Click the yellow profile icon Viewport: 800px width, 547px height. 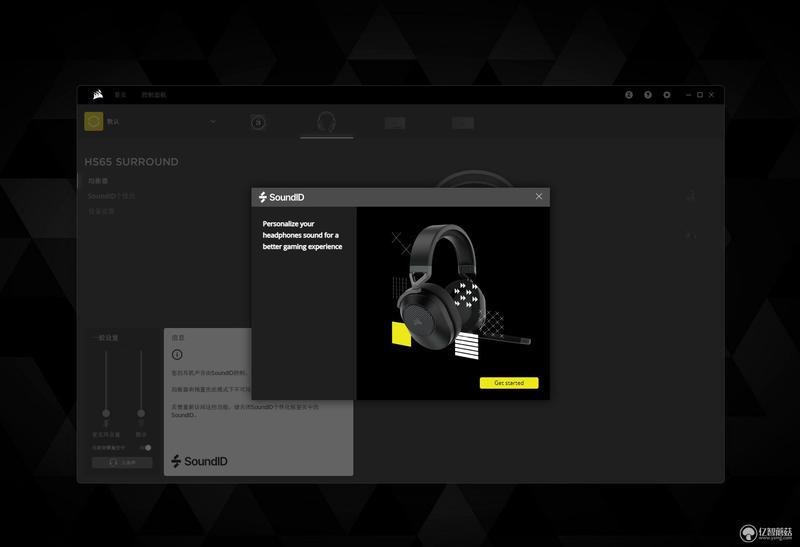[94, 121]
